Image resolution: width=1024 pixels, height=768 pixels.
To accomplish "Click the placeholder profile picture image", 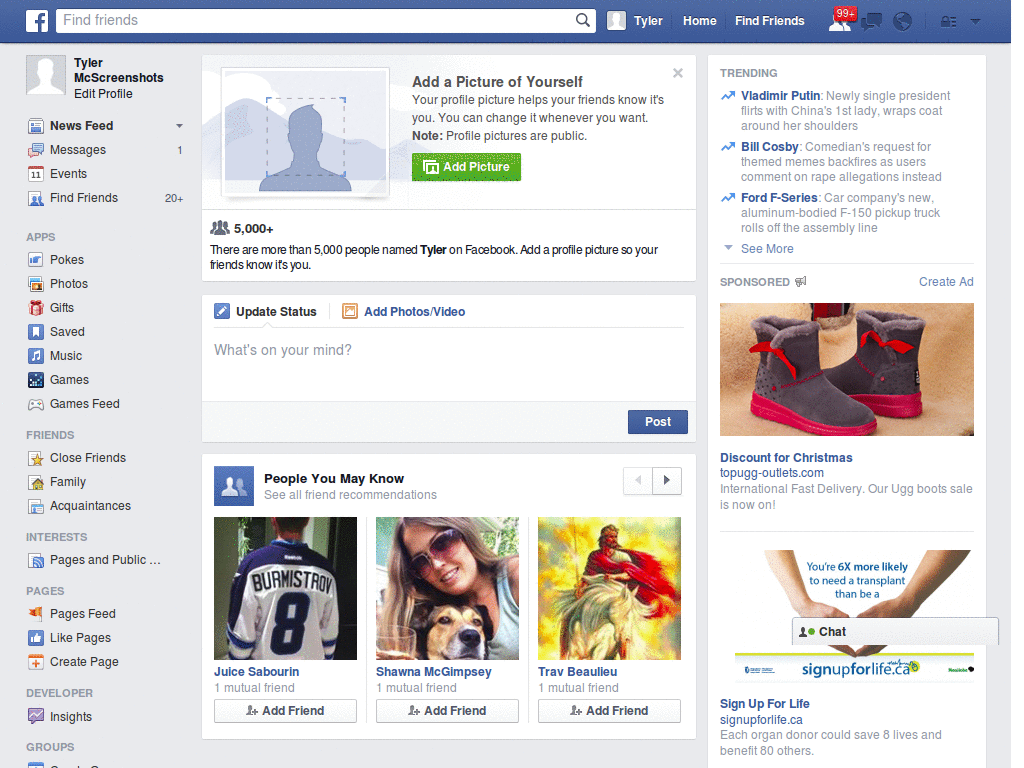I will [x=305, y=133].
